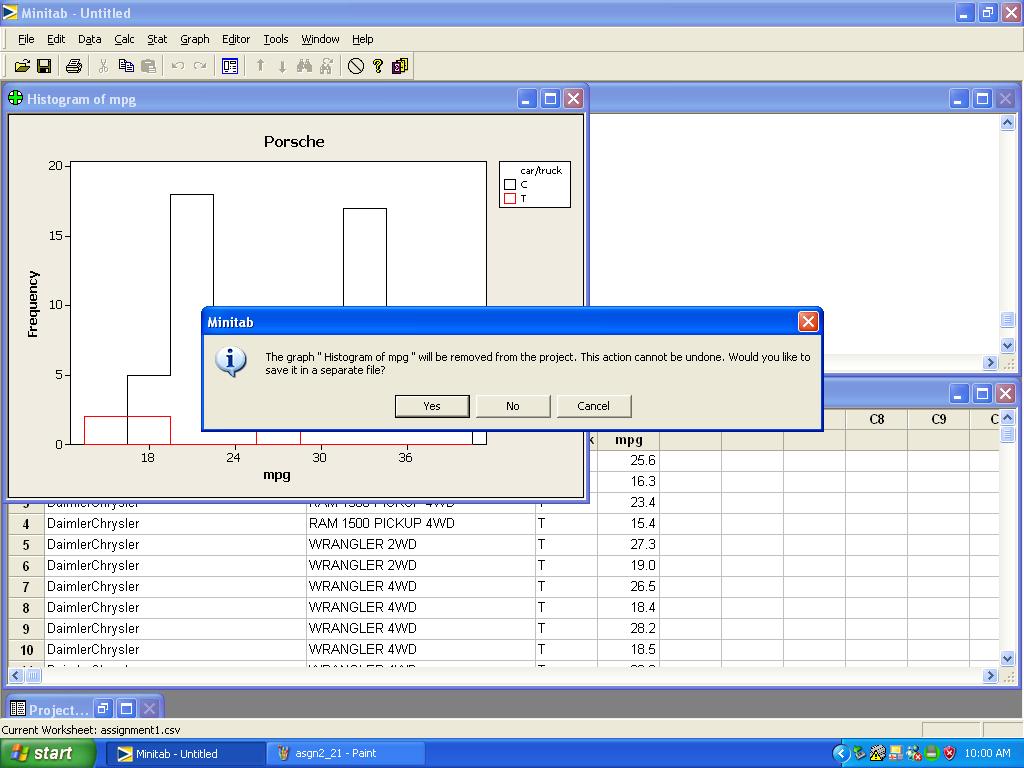Click the yellow question mark Help icon
Screen dimensions: 1024x768
(378, 66)
